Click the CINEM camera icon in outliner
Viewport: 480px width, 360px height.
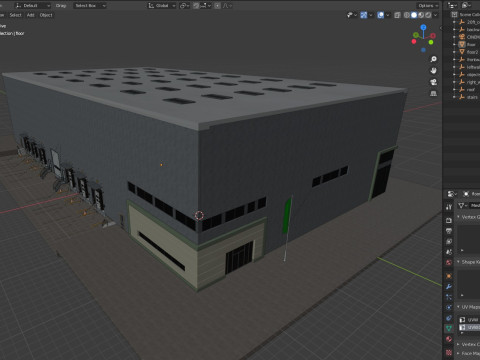pos(462,37)
